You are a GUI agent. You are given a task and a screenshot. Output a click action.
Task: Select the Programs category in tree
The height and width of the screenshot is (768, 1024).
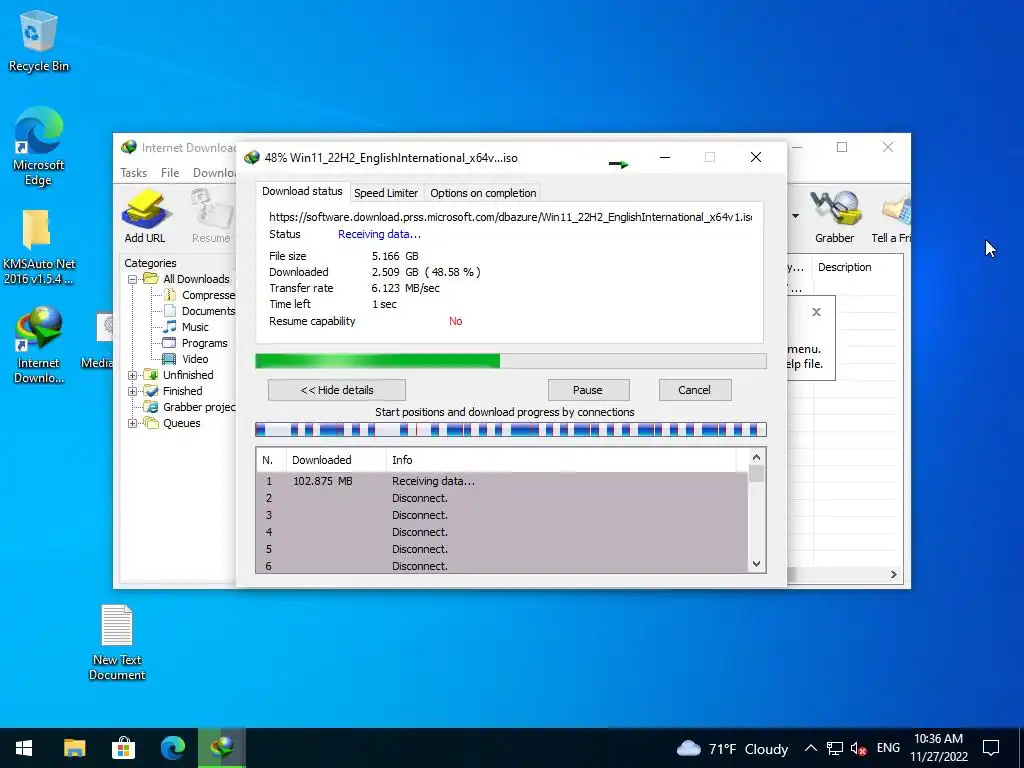(x=204, y=343)
